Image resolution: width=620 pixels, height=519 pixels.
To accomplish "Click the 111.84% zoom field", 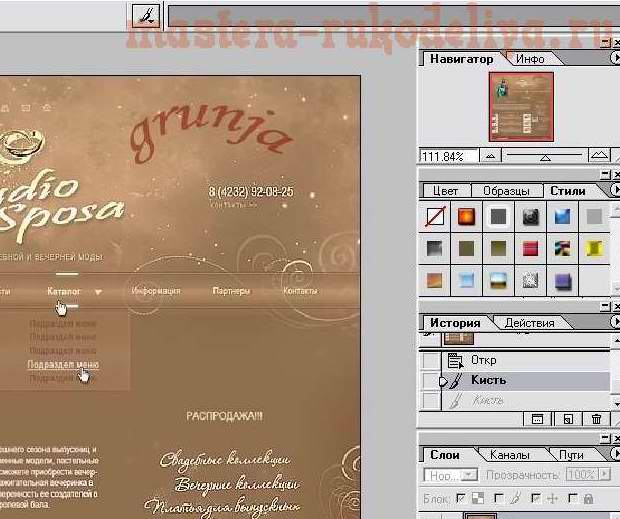I will pos(448,157).
